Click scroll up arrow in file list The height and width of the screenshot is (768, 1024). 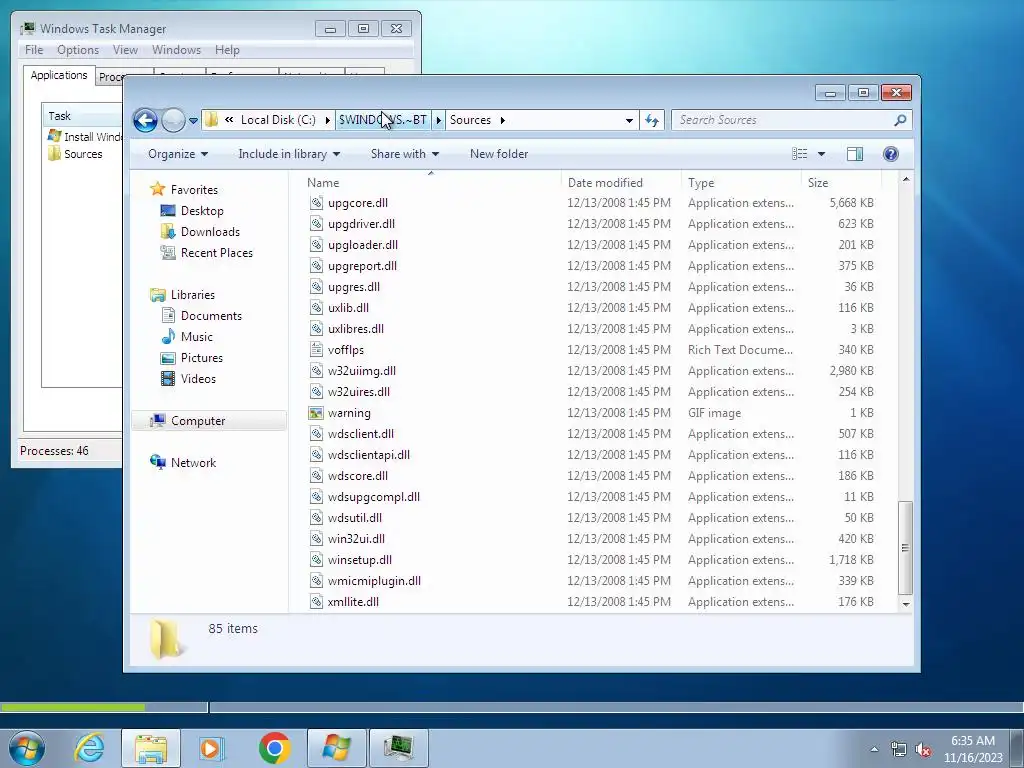[x=906, y=180]
